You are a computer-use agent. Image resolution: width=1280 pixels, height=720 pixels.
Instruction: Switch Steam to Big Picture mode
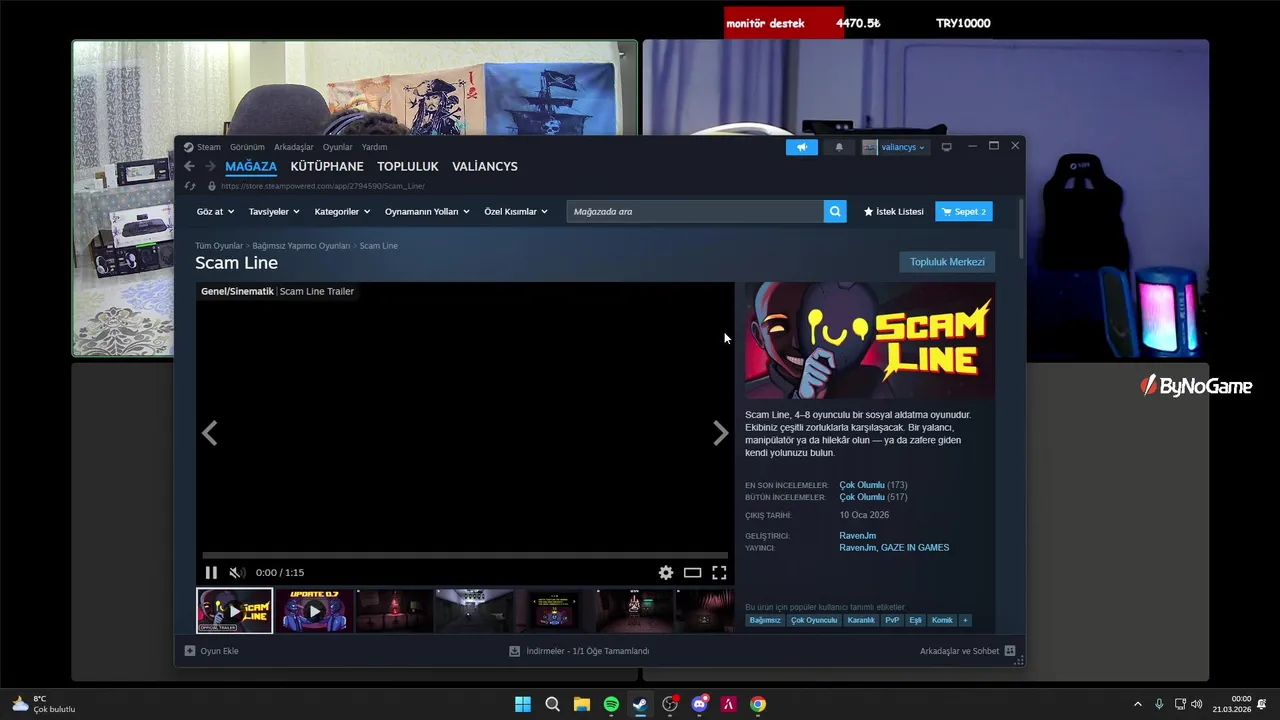(x=946, y=147)
